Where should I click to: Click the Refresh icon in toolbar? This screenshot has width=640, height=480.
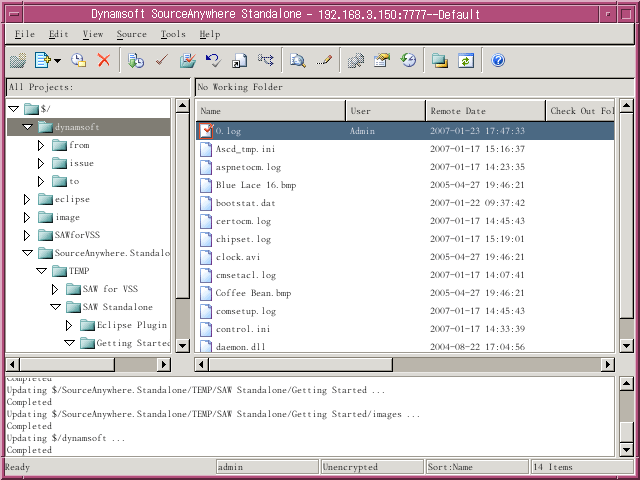pyautogui.click(x=465, y=61)
